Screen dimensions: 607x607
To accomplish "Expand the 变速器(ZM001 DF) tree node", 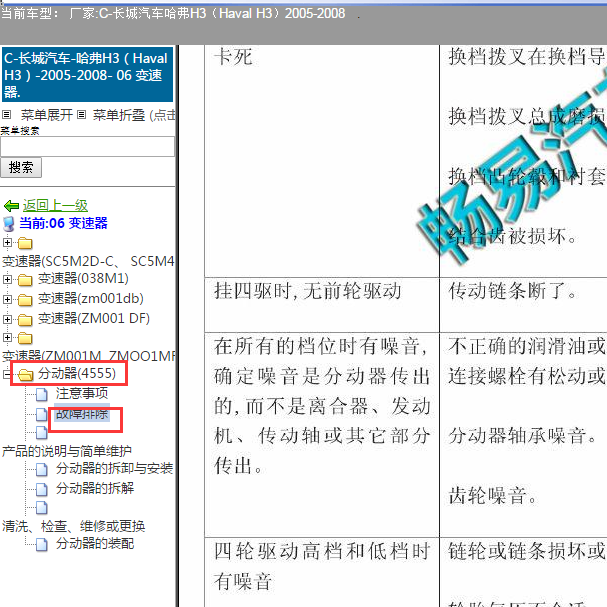I will coord(7,319).
